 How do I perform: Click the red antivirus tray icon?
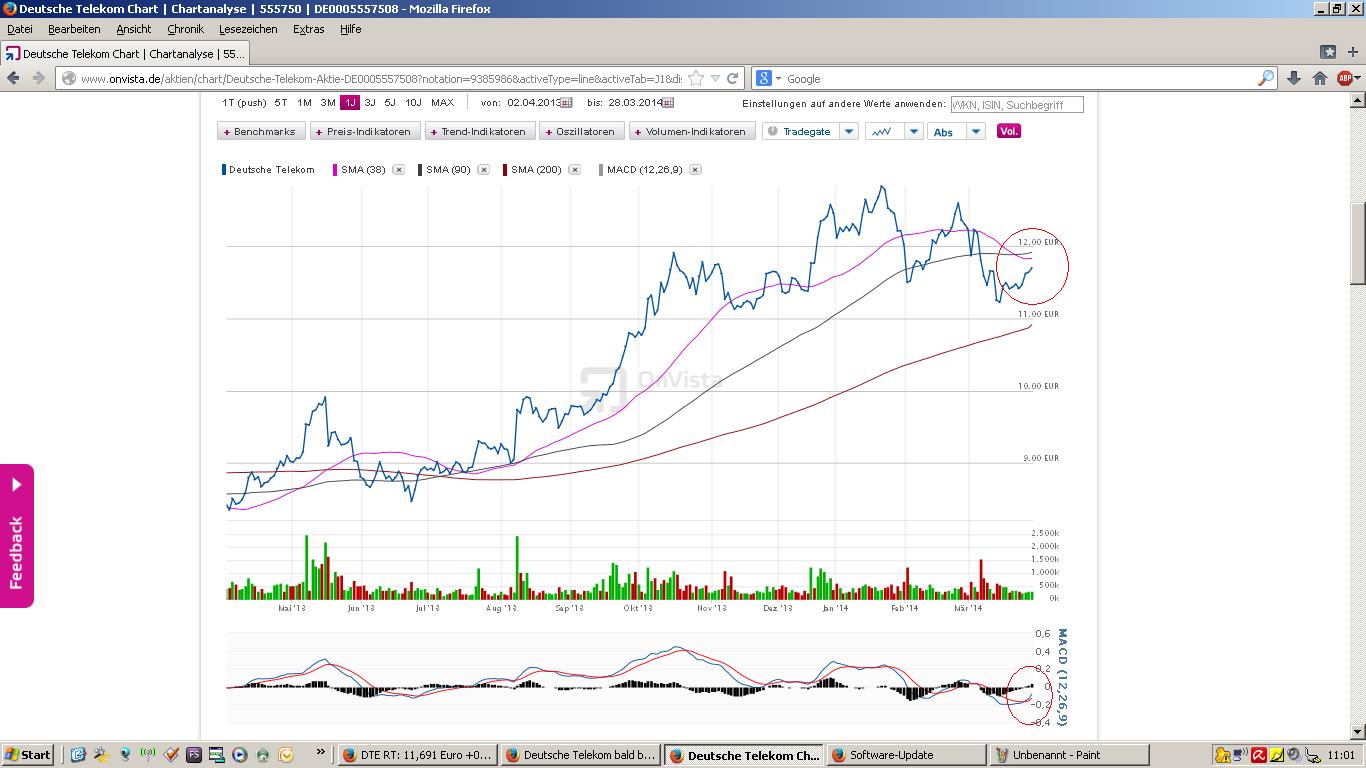coord(1259,756)
